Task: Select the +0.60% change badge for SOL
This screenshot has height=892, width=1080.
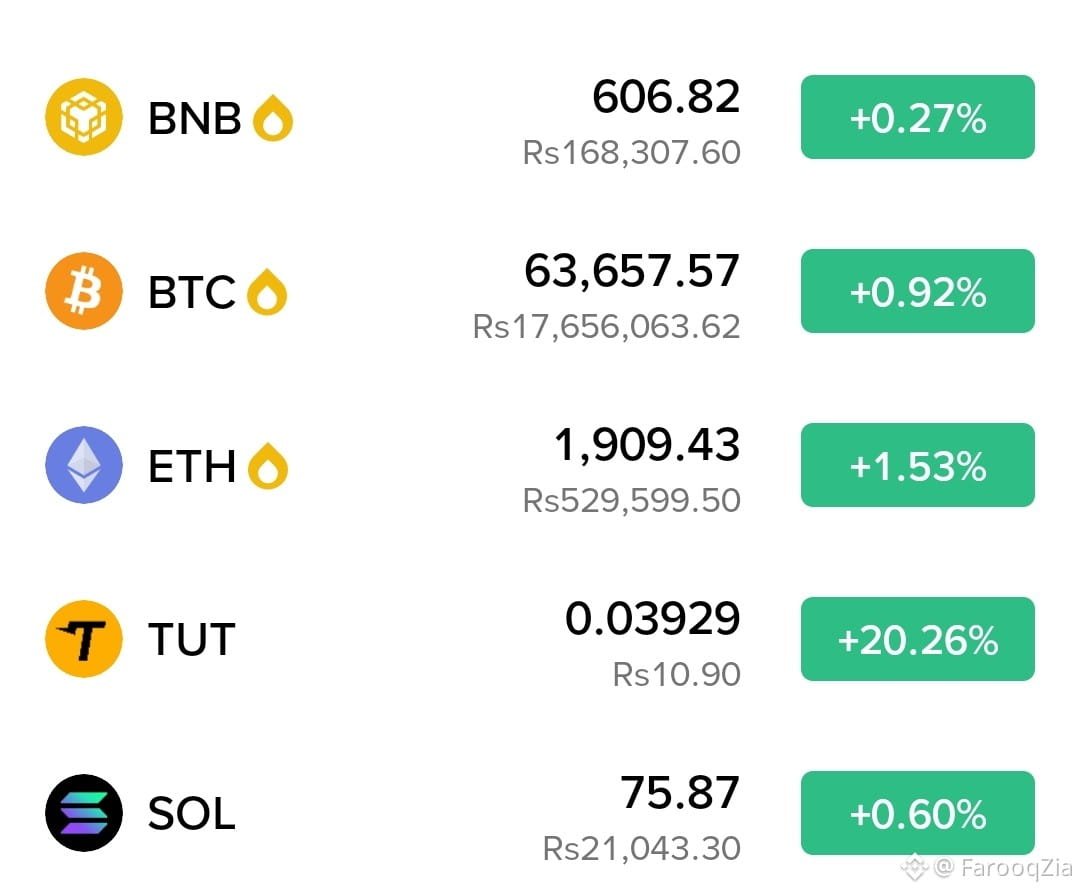Action: click(x=917, y=813)
